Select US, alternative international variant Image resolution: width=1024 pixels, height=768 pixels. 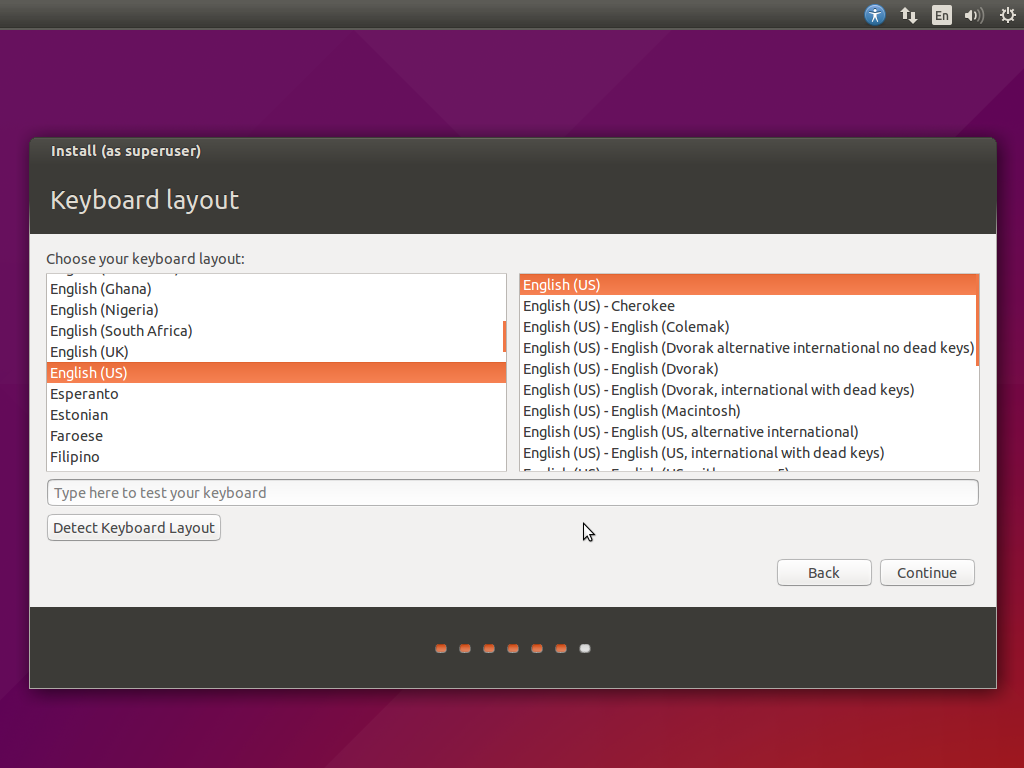point(748,432)
